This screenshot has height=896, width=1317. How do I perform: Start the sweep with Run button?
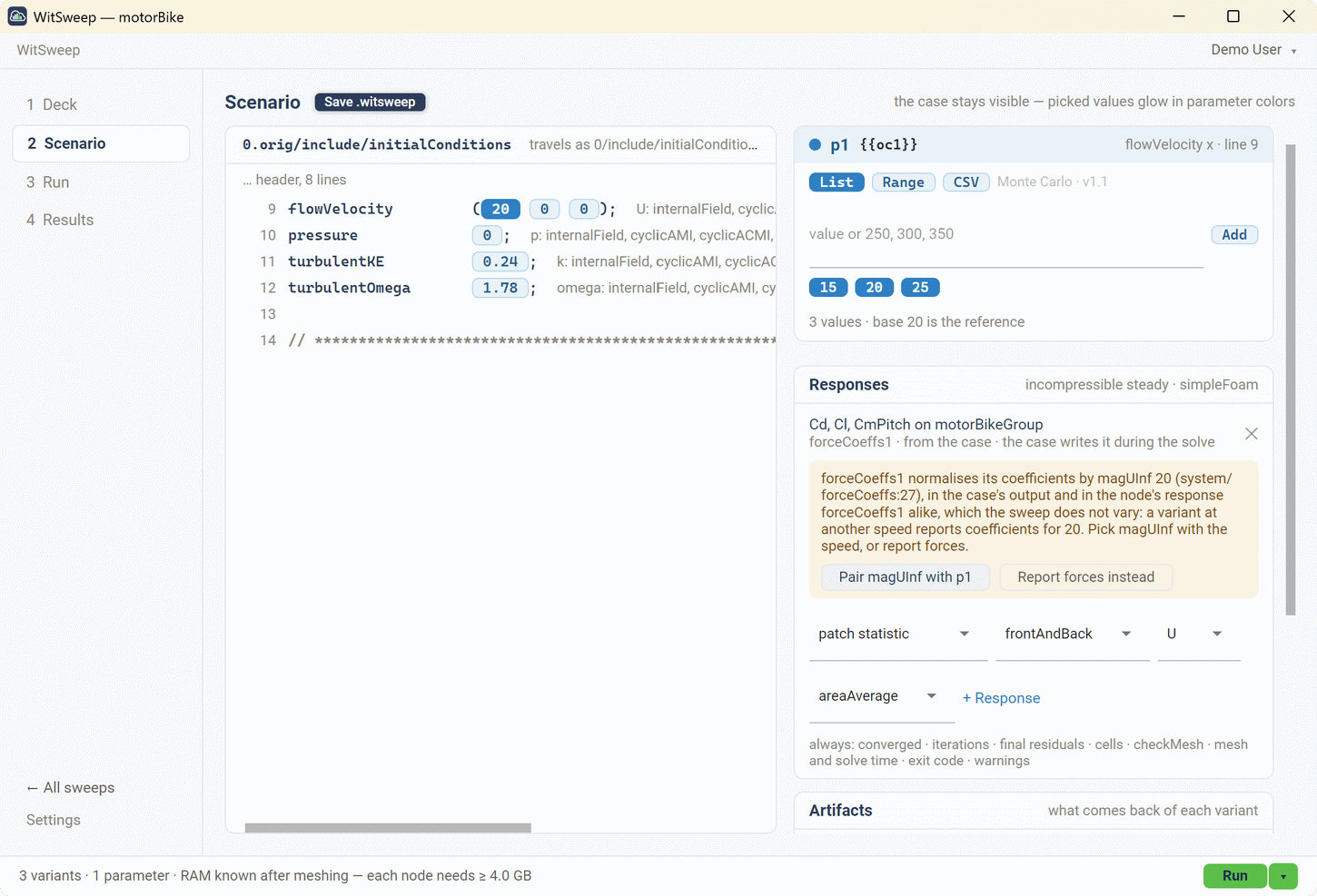pos(1234,876)
